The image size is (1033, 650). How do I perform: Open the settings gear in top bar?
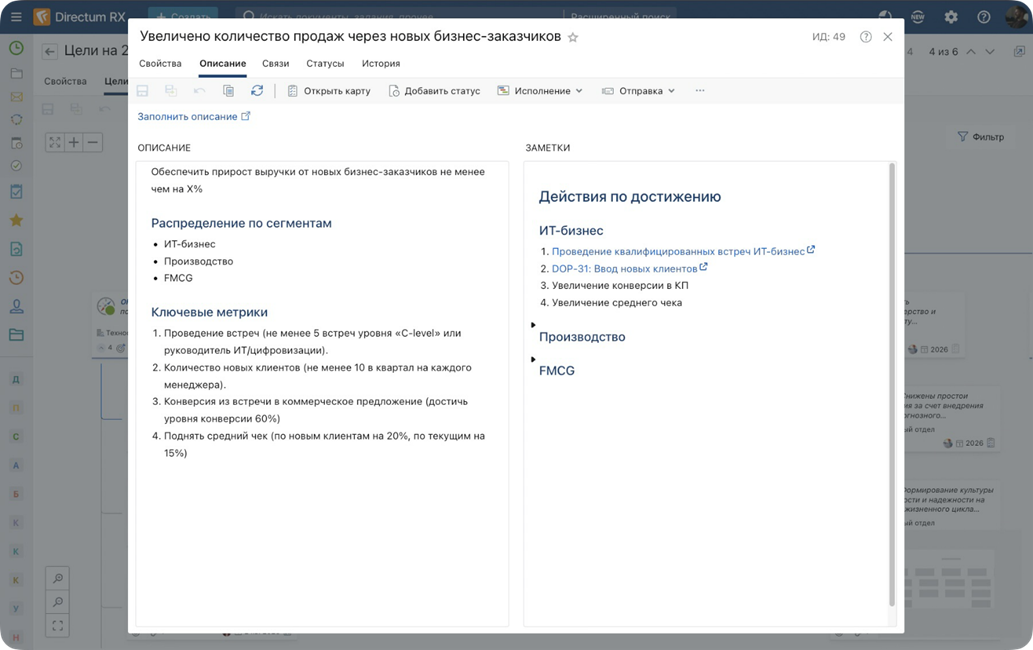[x=951, y=17]
